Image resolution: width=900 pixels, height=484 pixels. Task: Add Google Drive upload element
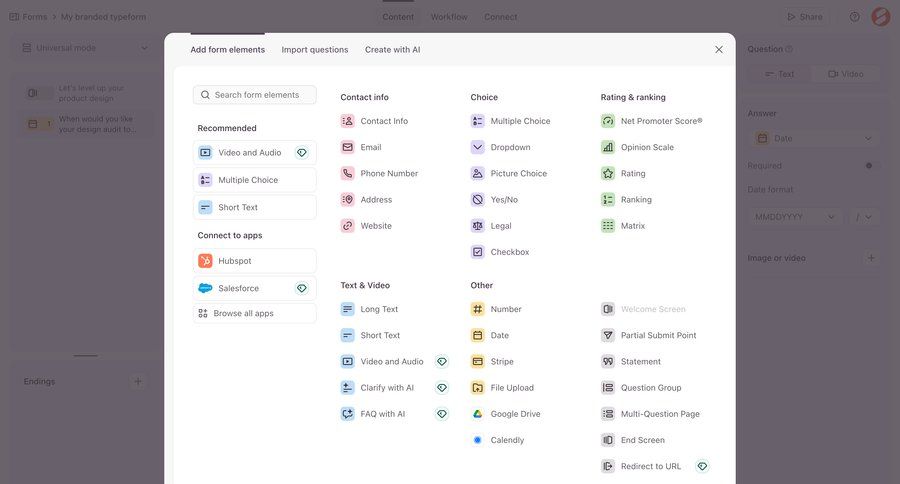tap(506, 414)
